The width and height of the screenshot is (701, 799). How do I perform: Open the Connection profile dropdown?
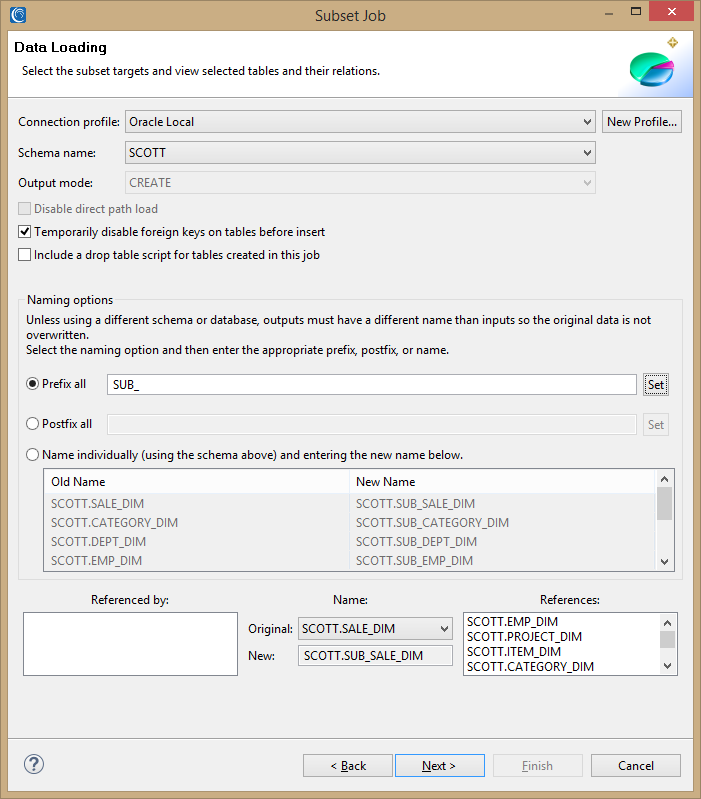[360, 122]
